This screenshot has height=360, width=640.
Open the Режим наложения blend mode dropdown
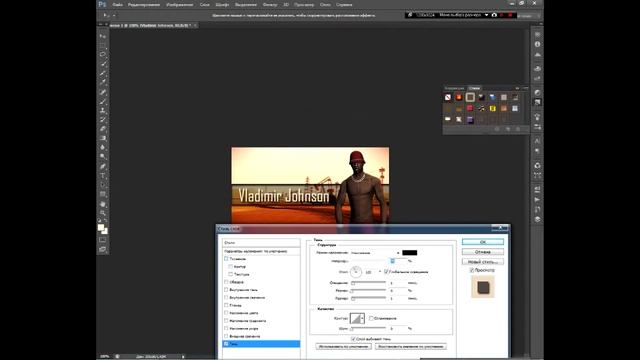pyautogui.click(x=375, y=253)
